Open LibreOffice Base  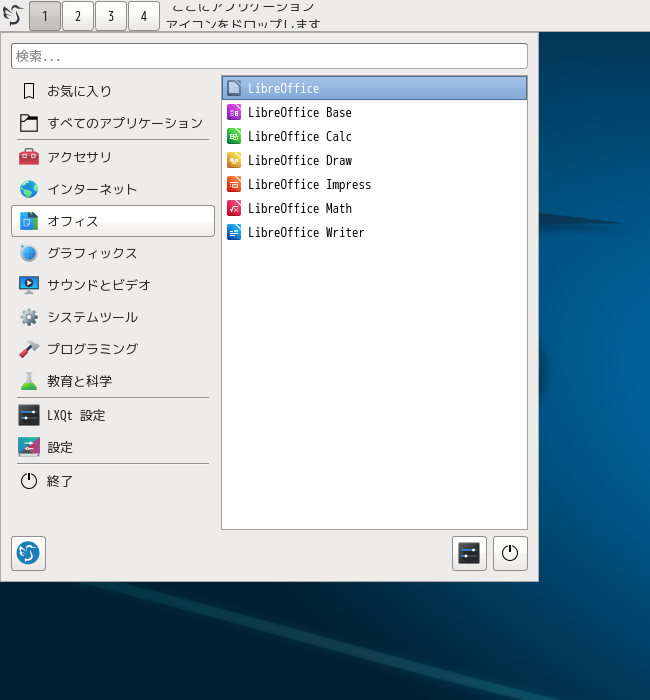tap(299, 113)
